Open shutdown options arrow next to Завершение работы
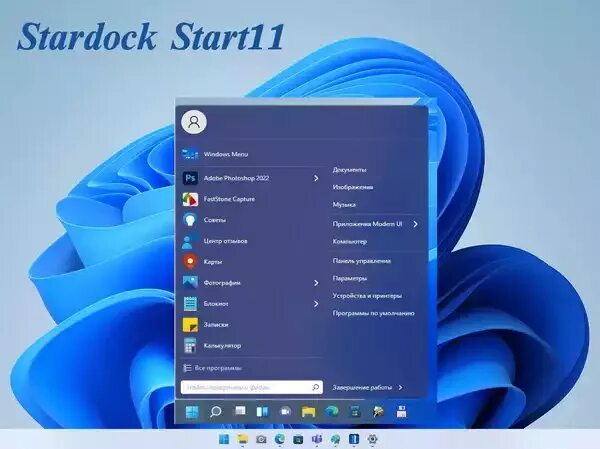The height and width of the screenshot is (449, 600). pyautogui.click(x=400, y=387)
